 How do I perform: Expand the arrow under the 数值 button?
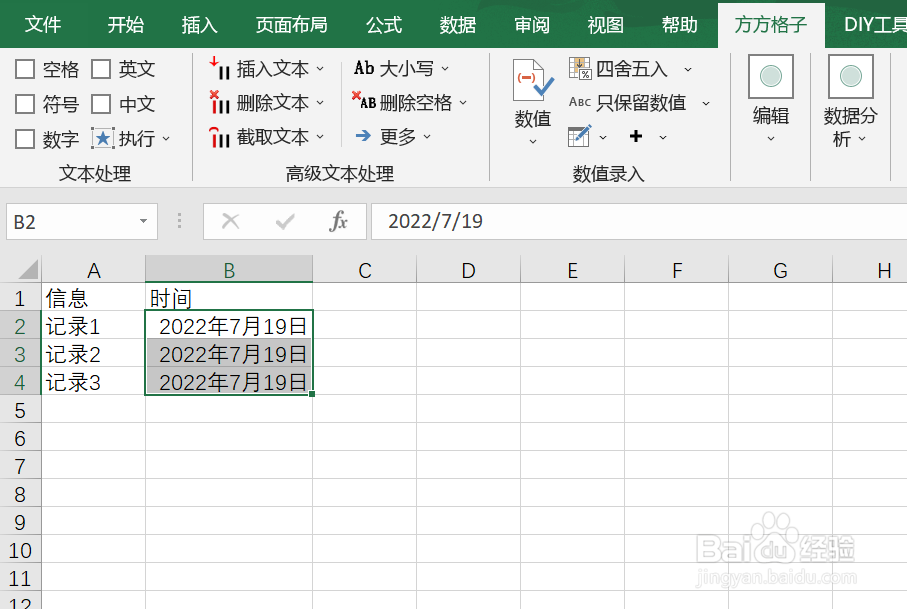click(533, 141)
